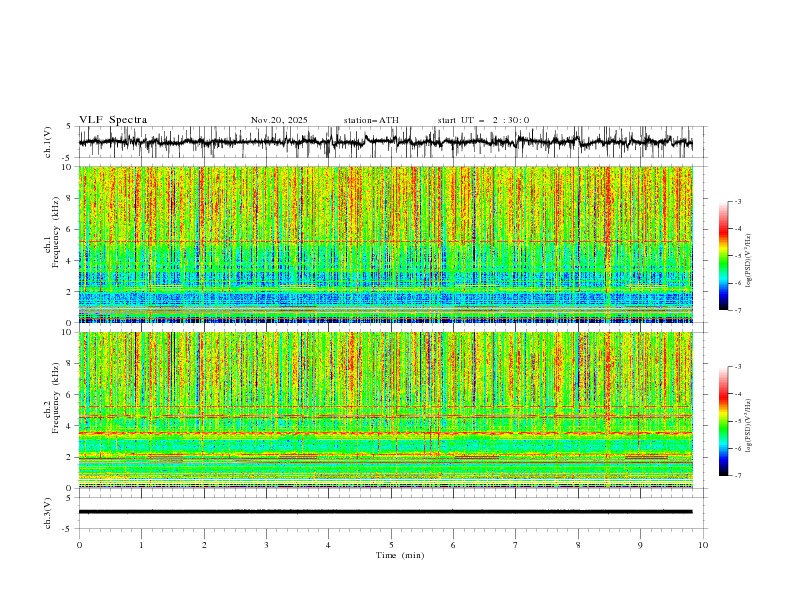Click the '-7' label on ch.2 colorbar
792x612 pixels.
pyautogui.click(x=738, y=476)
